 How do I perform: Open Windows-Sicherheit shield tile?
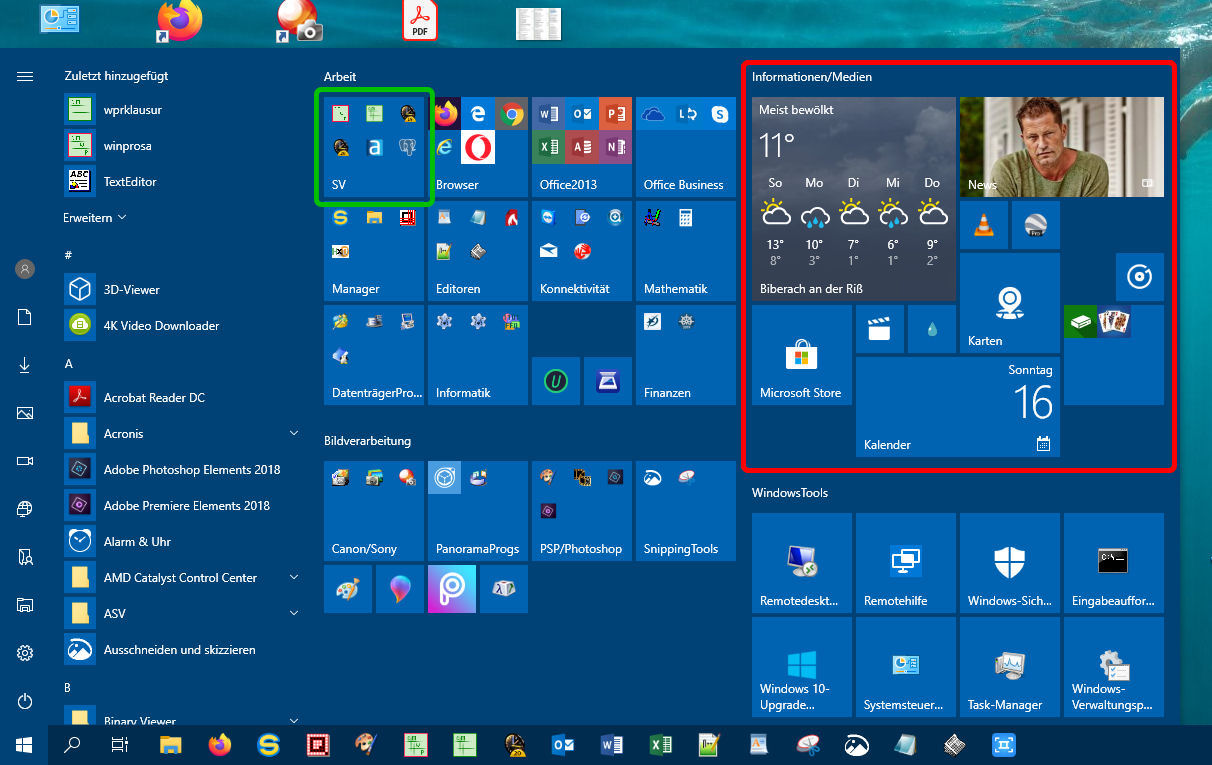[x=1009, y=563]
